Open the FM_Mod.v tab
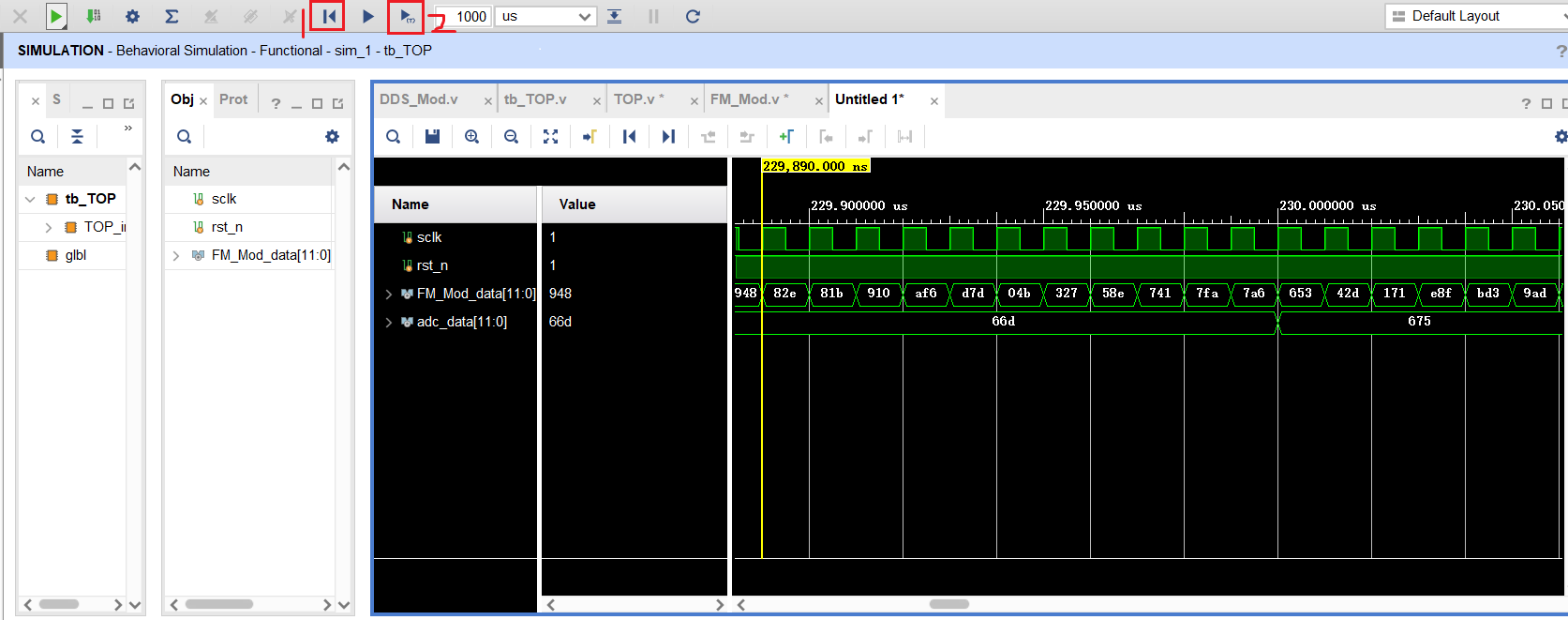The width and height of the screenshot is (1568, 620). point(748,99)
